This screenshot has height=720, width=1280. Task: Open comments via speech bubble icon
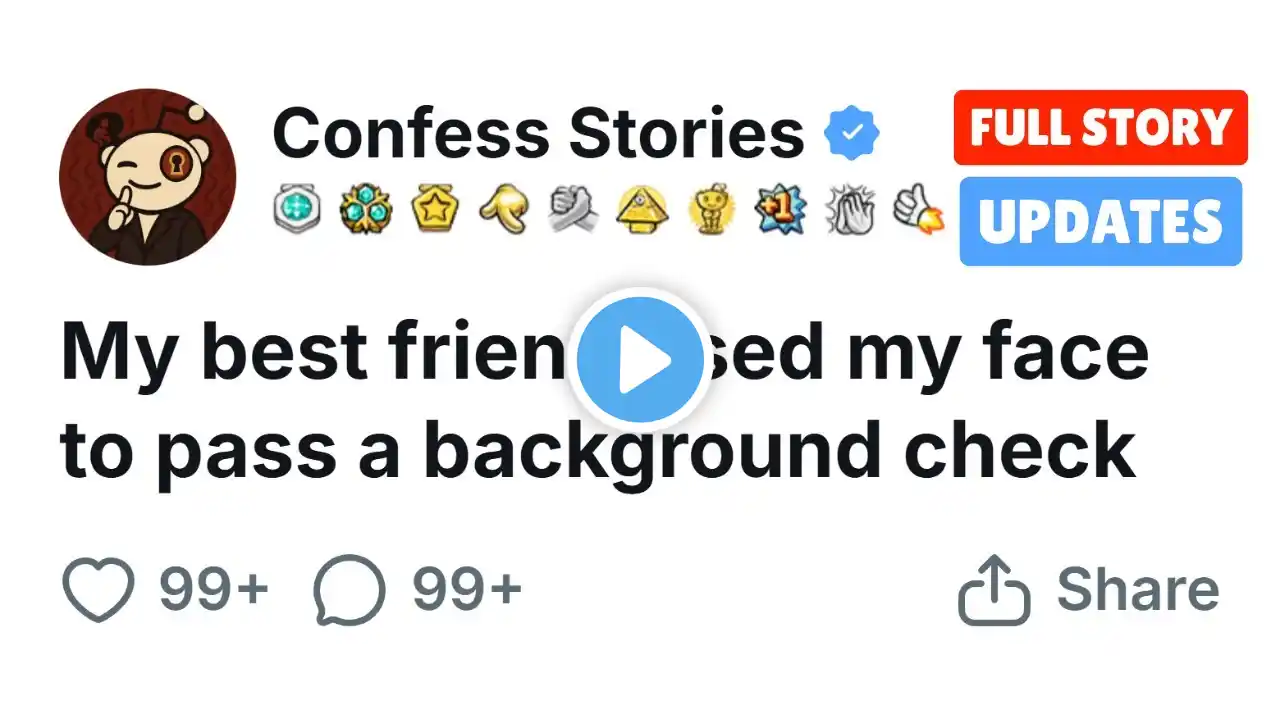tap(349, 590)
